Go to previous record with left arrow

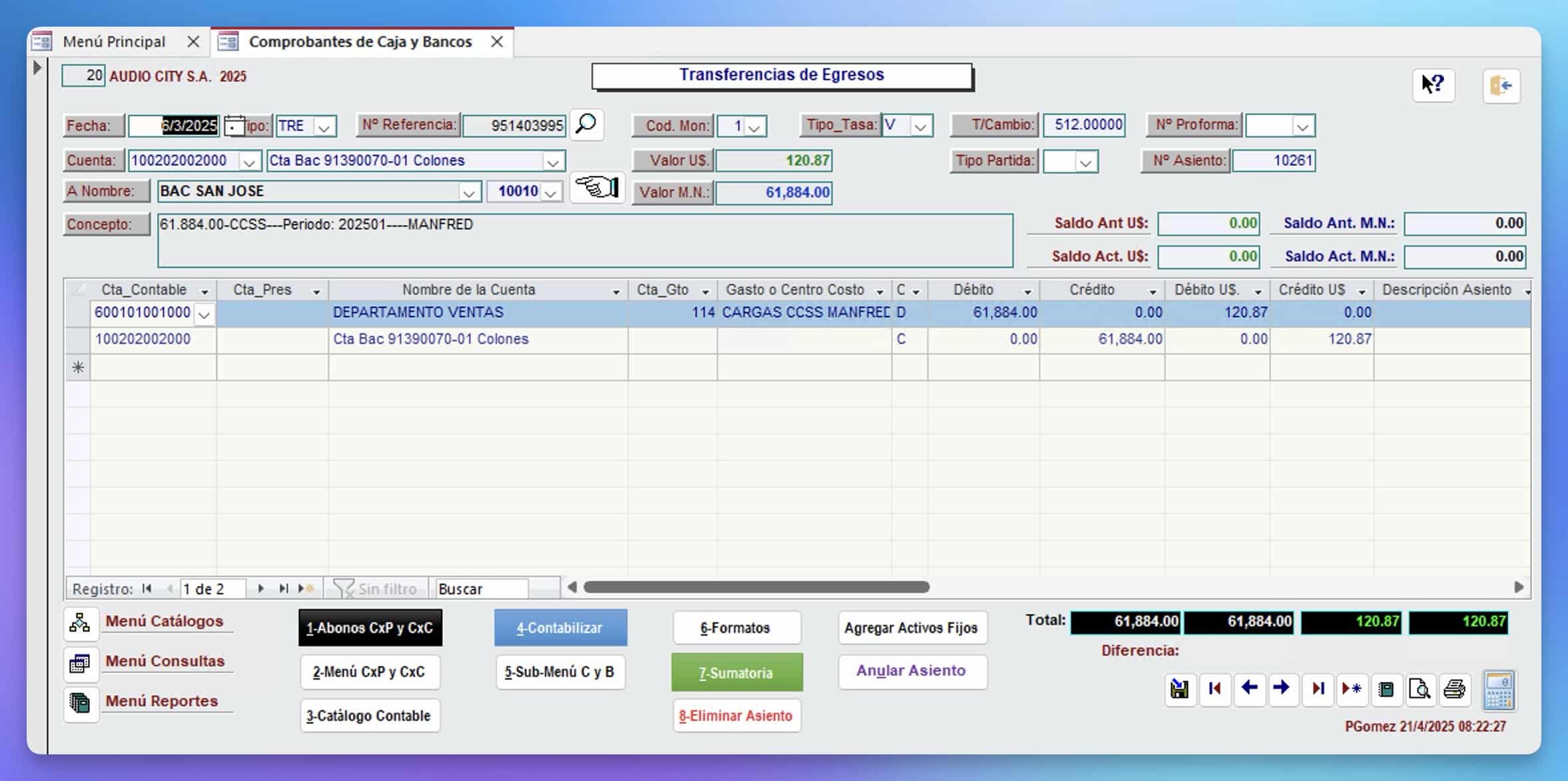coord(1249,688)
